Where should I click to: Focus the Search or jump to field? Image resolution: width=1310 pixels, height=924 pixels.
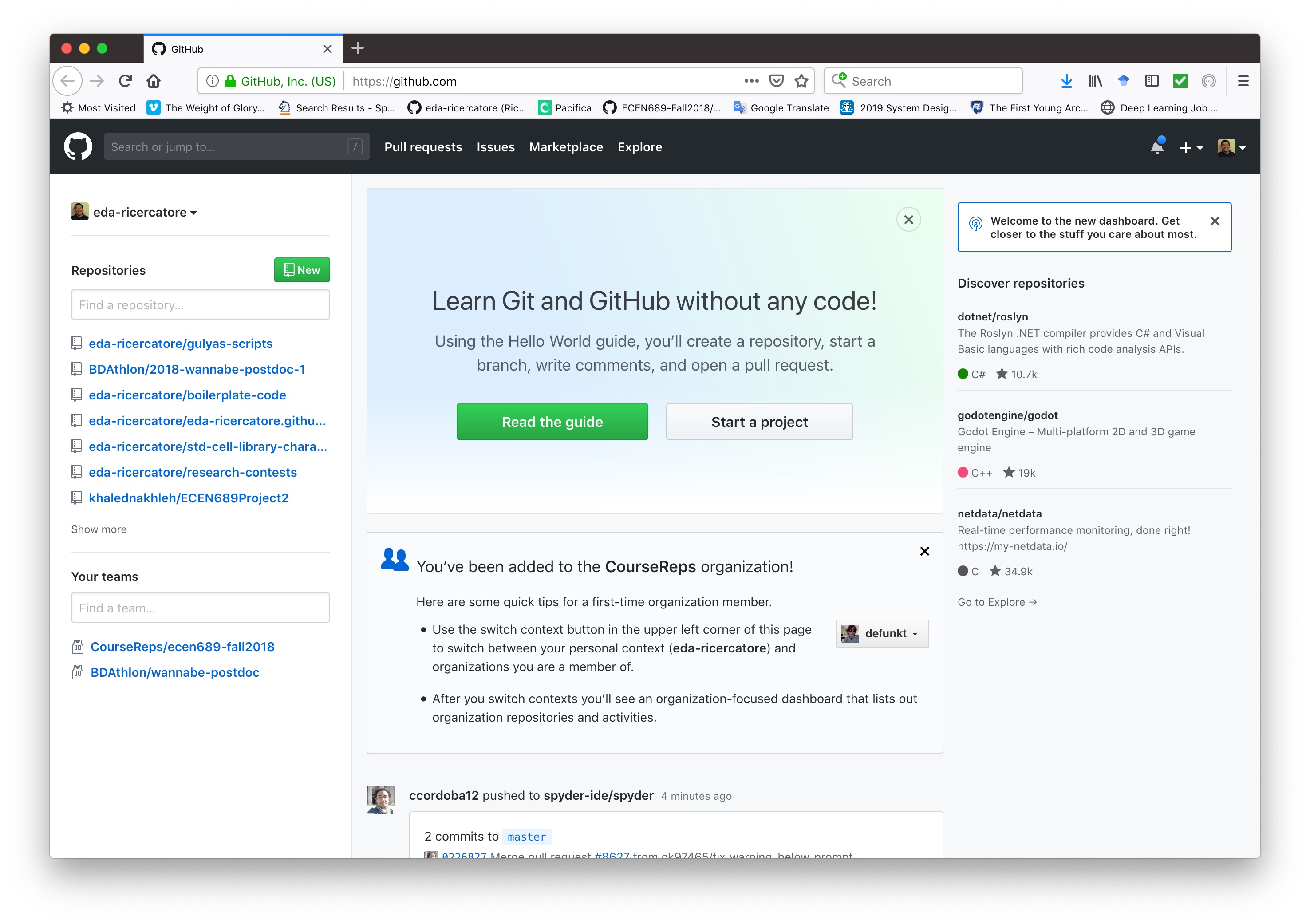[236, 146]
